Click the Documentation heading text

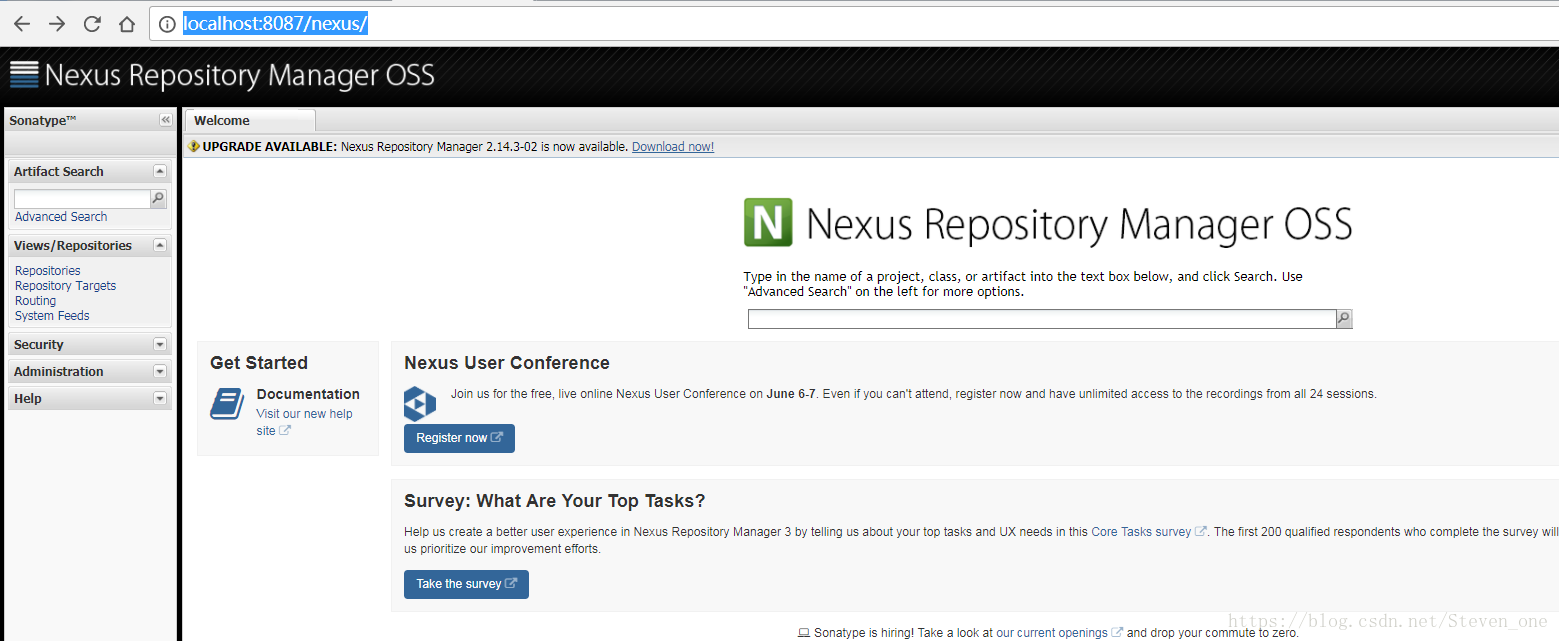[308, 394]
